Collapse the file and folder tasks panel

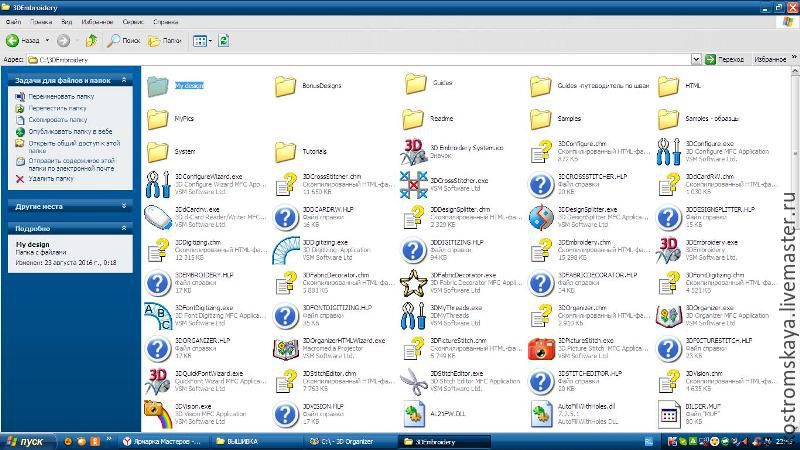pyautogui.click(x=124, y=80)
